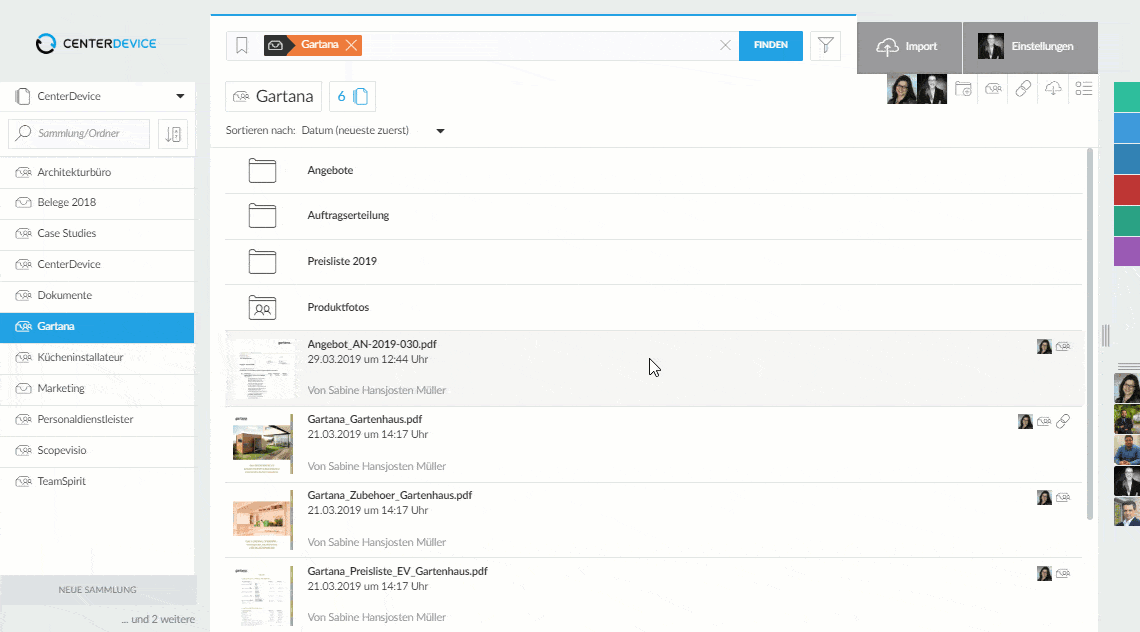Open the Angebote folder icon
The image size is (1140, 632).
262,170
